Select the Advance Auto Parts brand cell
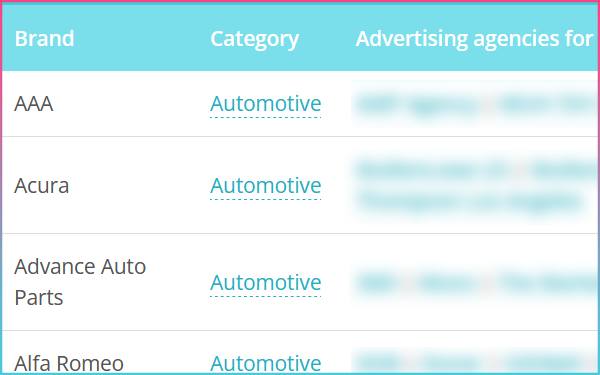The height and width of the screenshot is (375, 600). click(80, 282)
